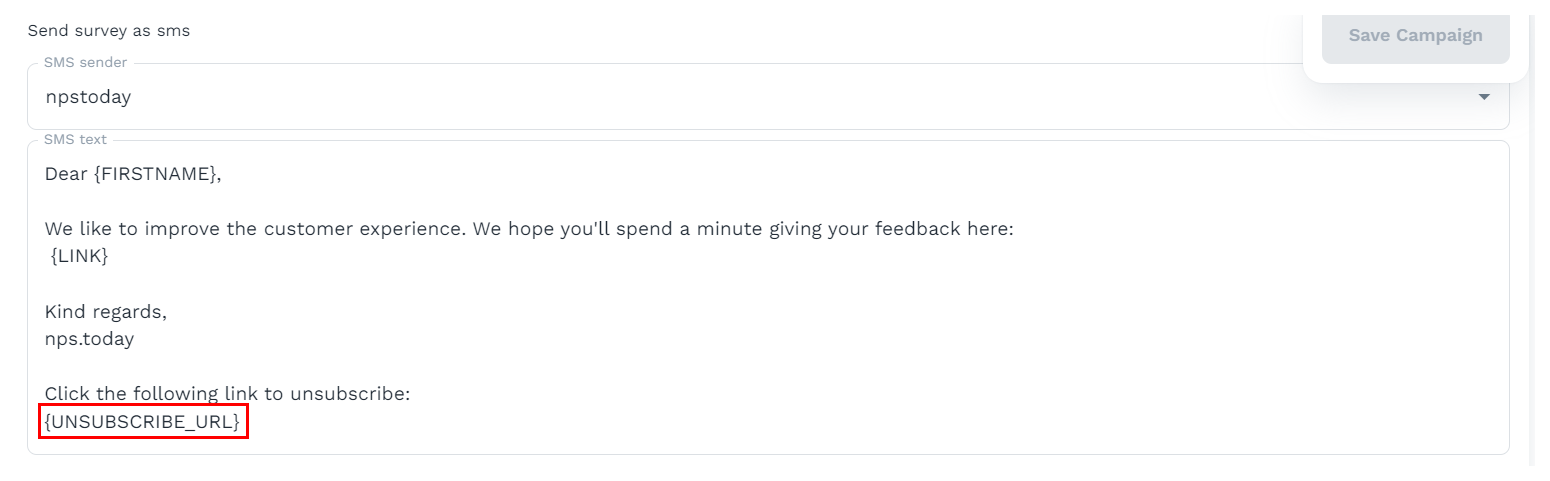This screenshot has height=481, width=1550.
Task: Click the {LINK} placeholder in SMS text
Action: coord(79,256)
